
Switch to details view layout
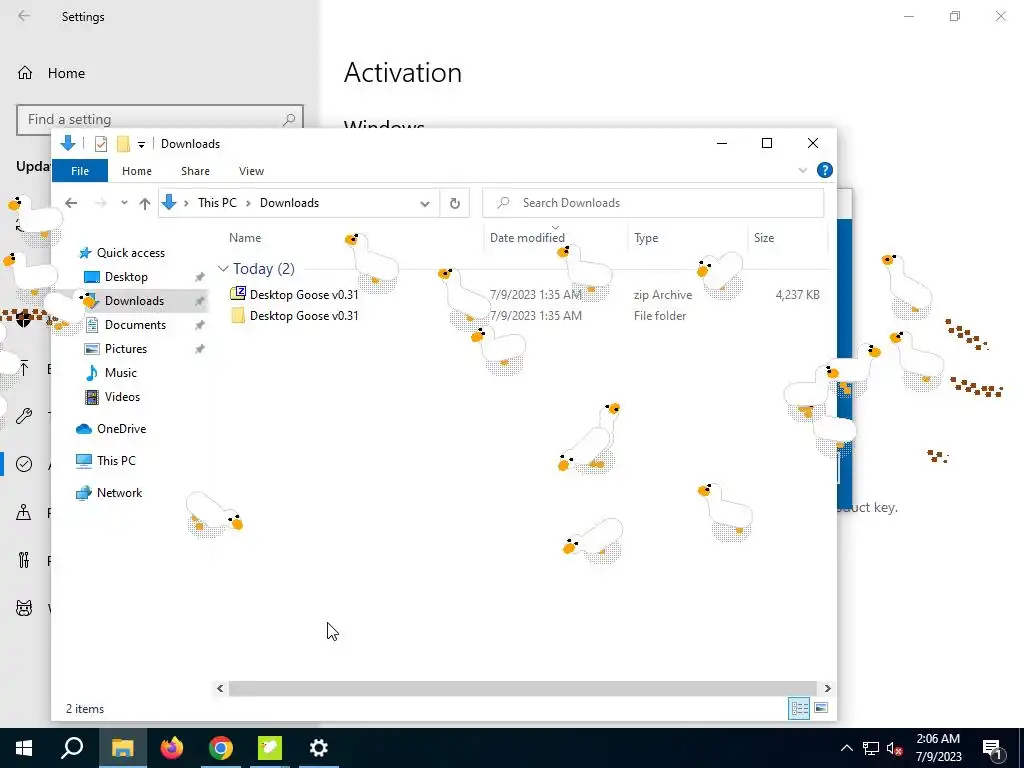(x=799, y=708)
